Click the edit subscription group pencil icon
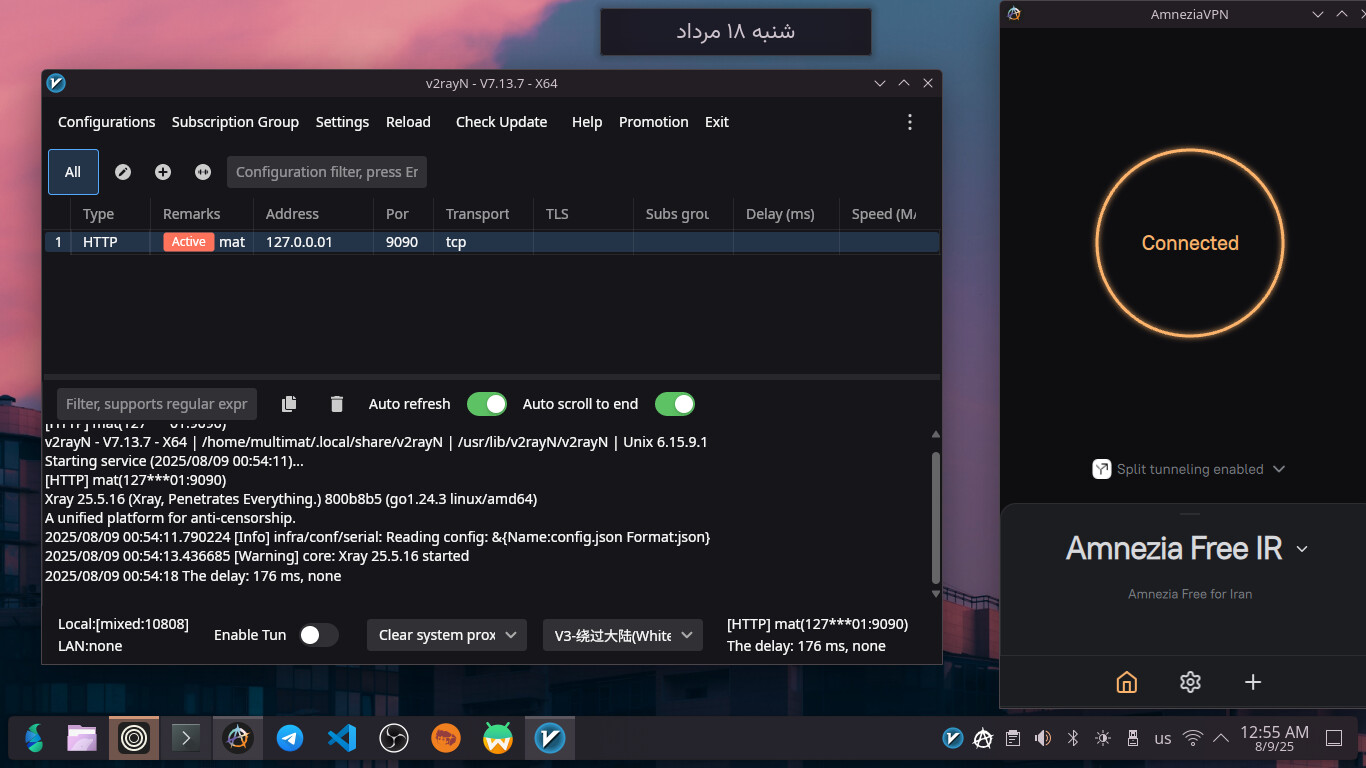 (123, 172)
